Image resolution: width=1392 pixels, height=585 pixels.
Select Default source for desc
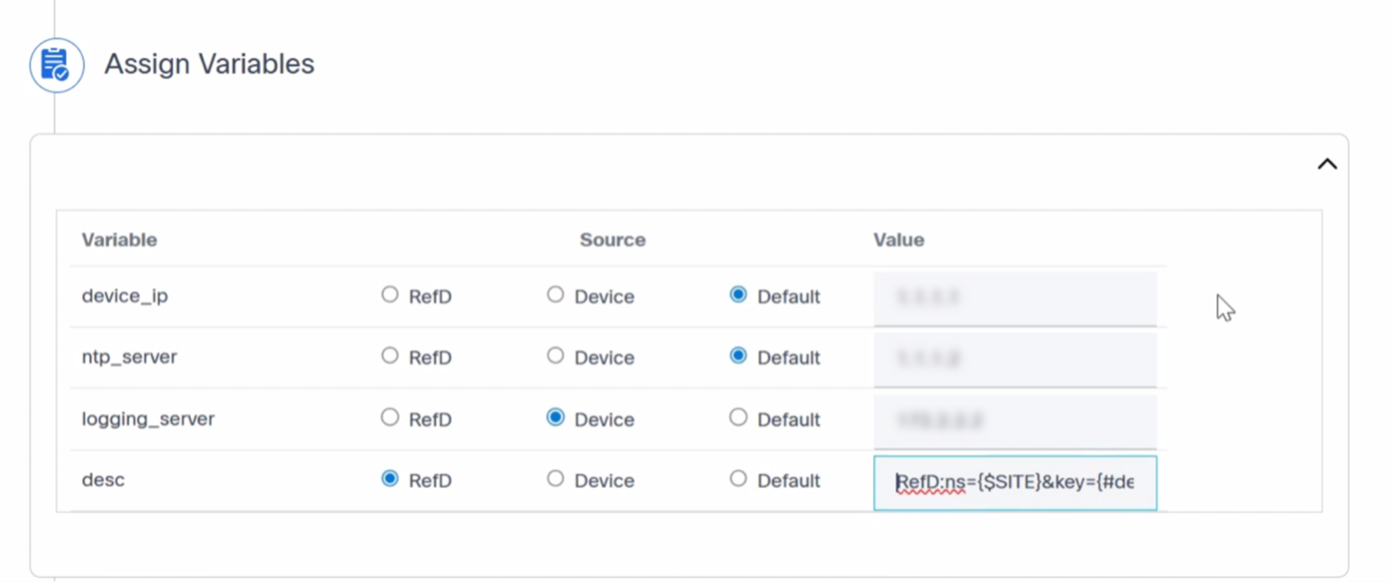[x=738, y=479]
